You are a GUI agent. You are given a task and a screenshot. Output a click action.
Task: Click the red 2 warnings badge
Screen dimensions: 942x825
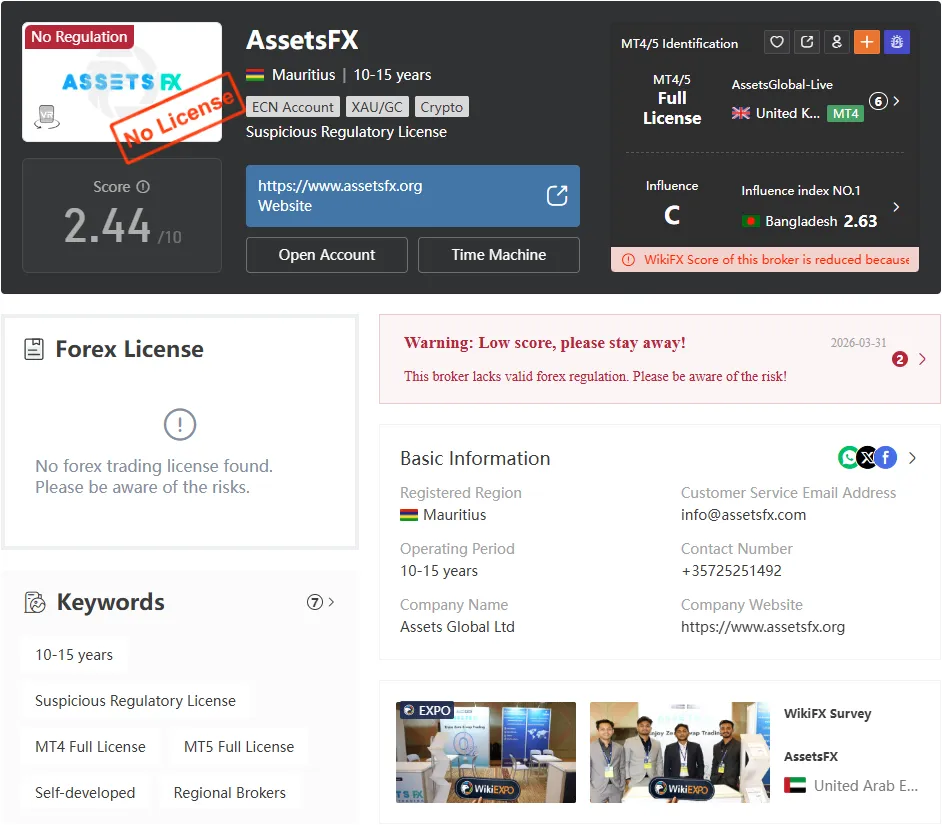click(x=899, y=359)
